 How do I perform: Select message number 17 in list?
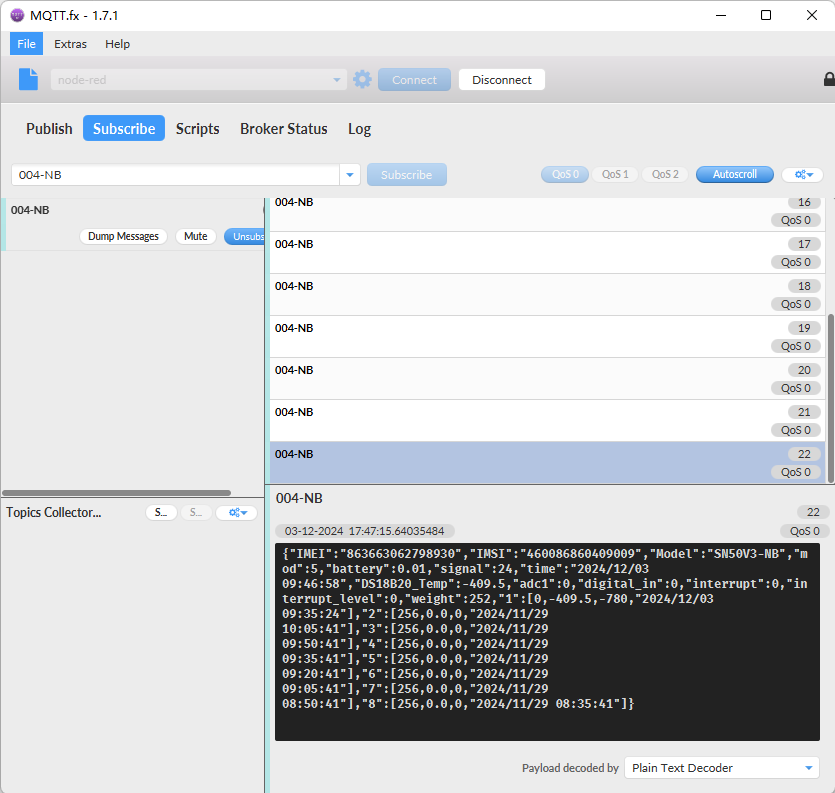(547, 252)
